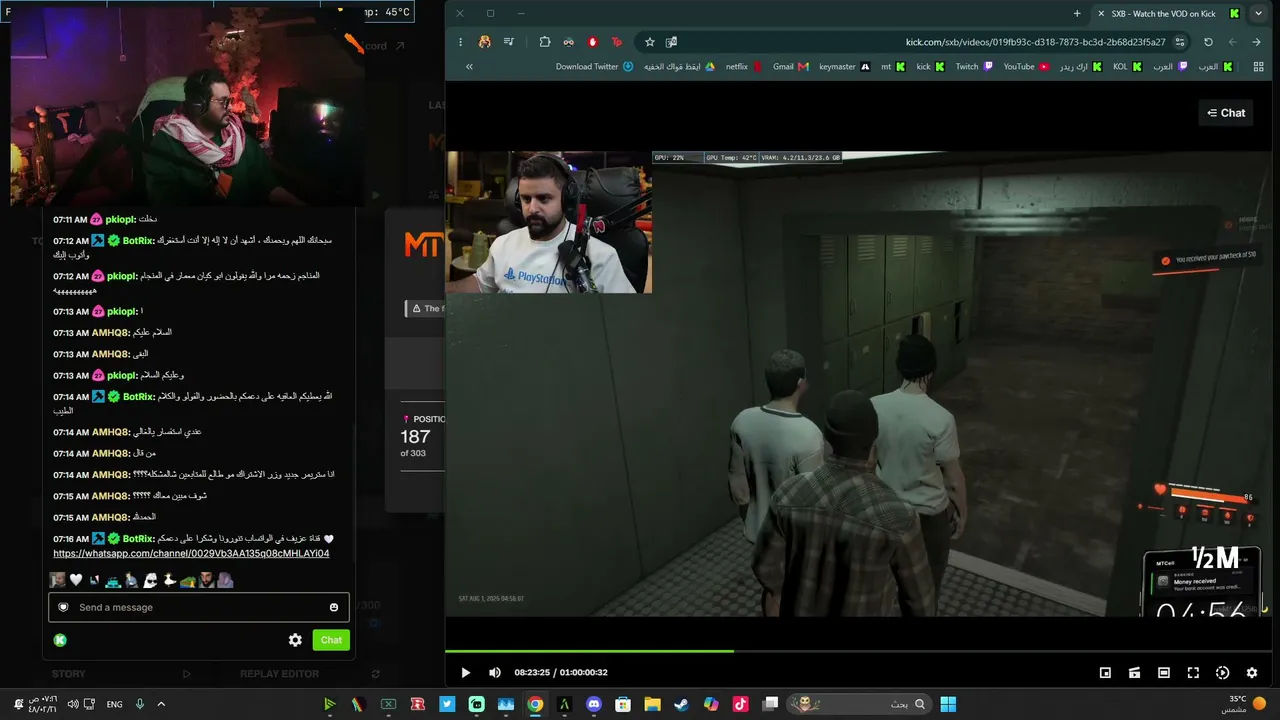The image size is (1280, 720).
Task: Open the YouTube bookmark
Action: (1026, 67)
